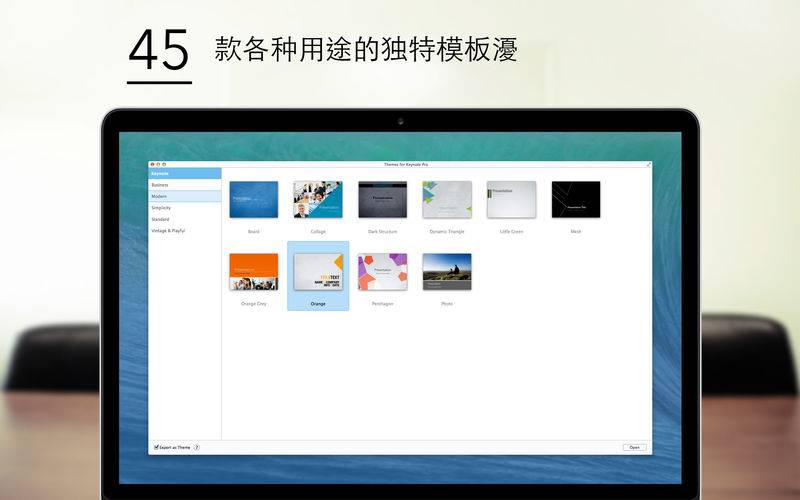Viewport: 800px width, 500px height.
Task: Select the Collage theme thumbnail
Action: click(x=318, y=199)
